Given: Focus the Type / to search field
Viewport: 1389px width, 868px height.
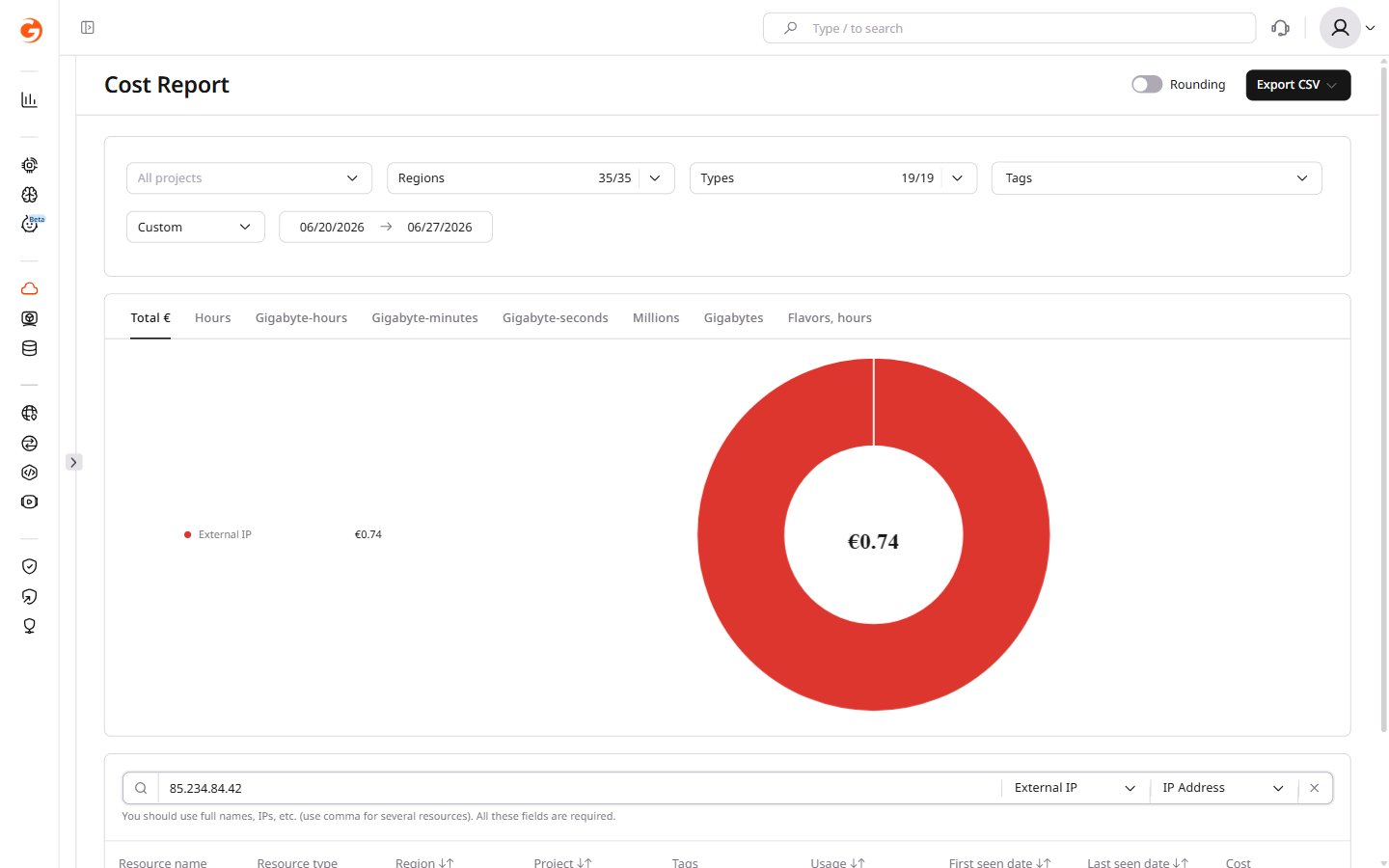Looking at the screenshot, I should click(1009, 28).
